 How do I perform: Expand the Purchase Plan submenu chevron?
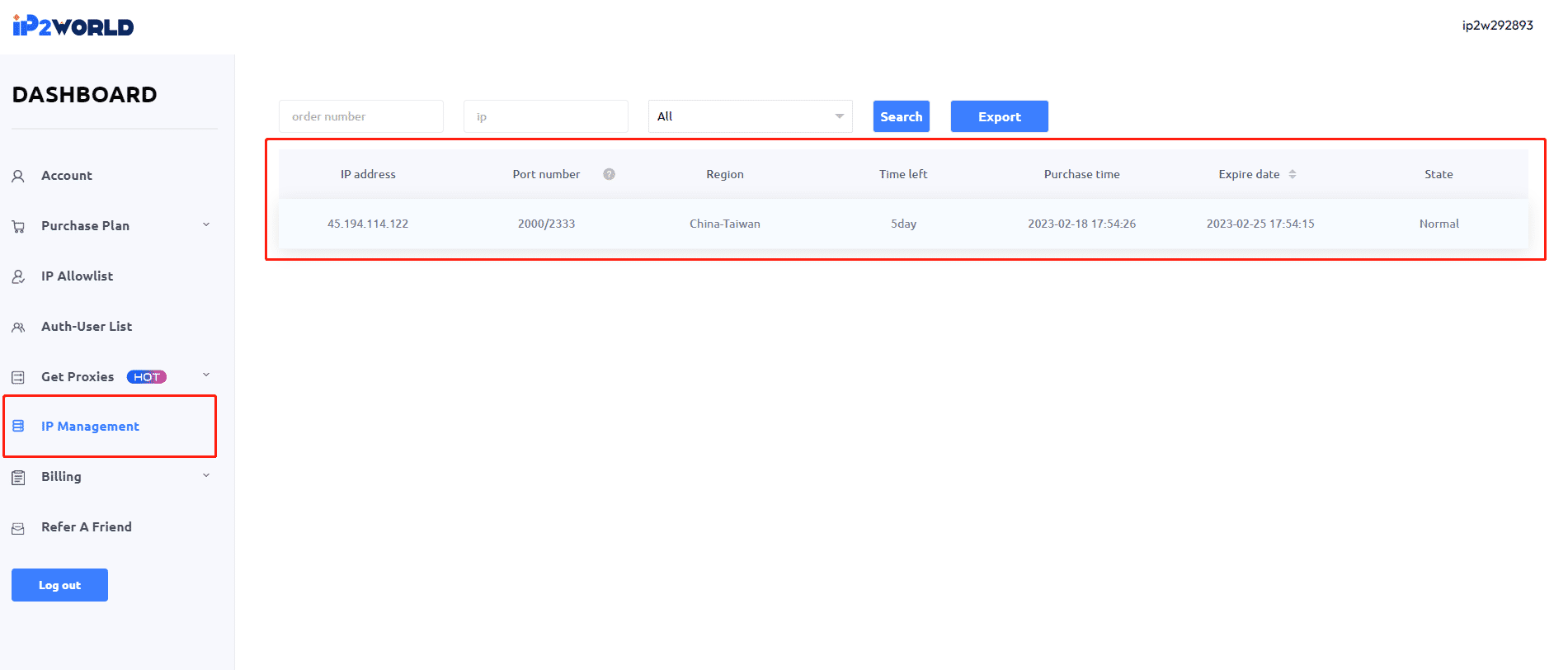coord(206,224)
